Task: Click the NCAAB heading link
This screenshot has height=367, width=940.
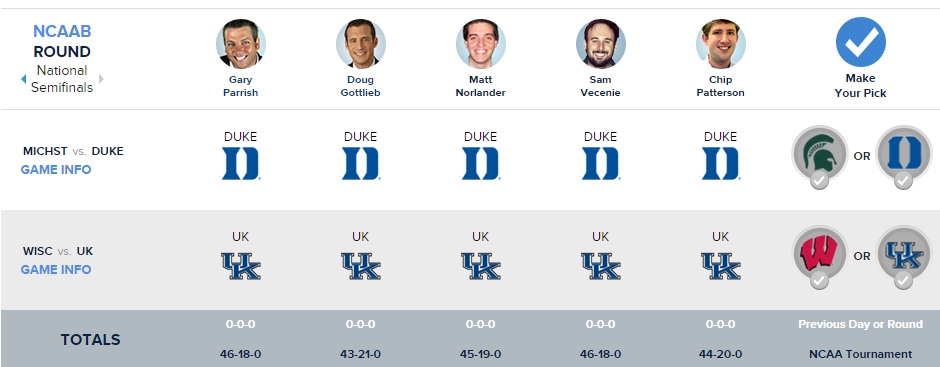Action: pos(62,31)
